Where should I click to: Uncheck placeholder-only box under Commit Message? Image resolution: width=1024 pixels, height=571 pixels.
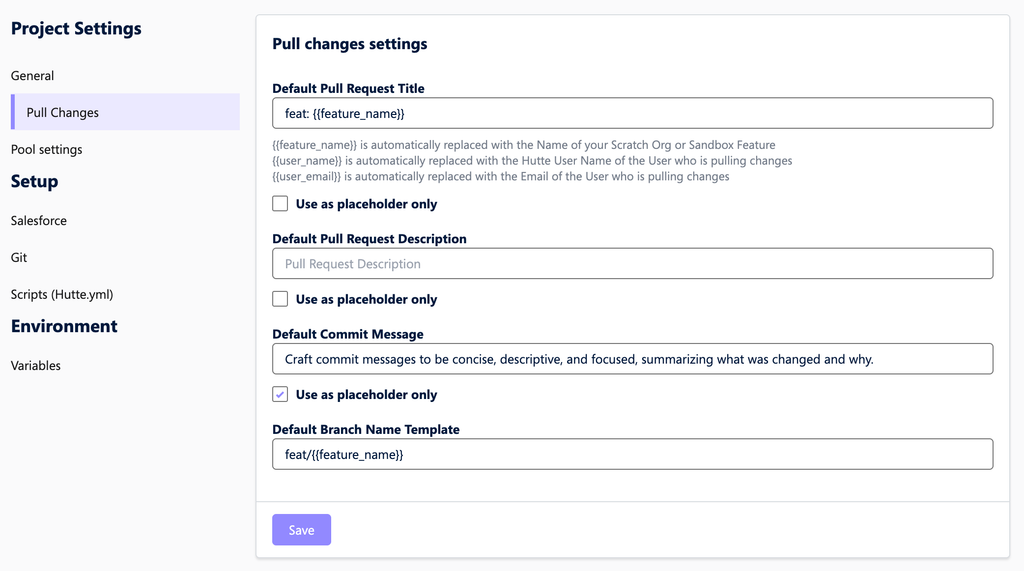point(280,394)
